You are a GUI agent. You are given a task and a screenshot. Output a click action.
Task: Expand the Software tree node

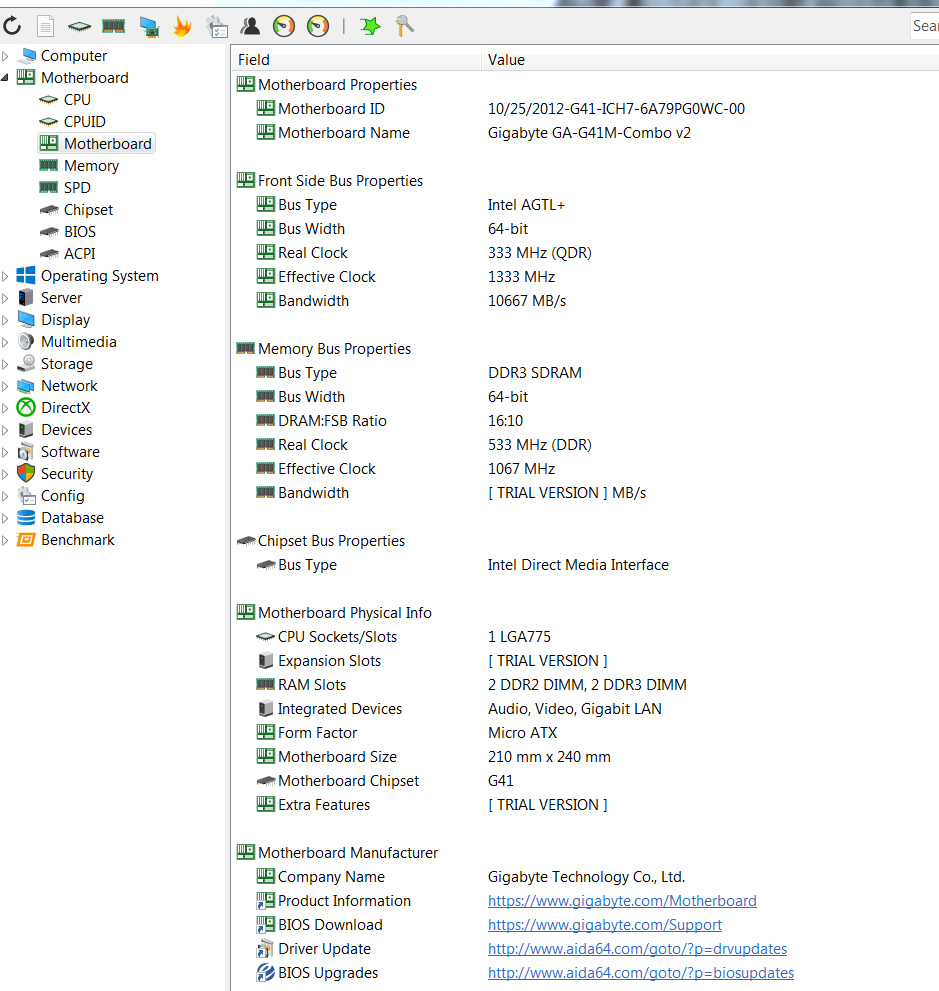[x=5, y=453]
